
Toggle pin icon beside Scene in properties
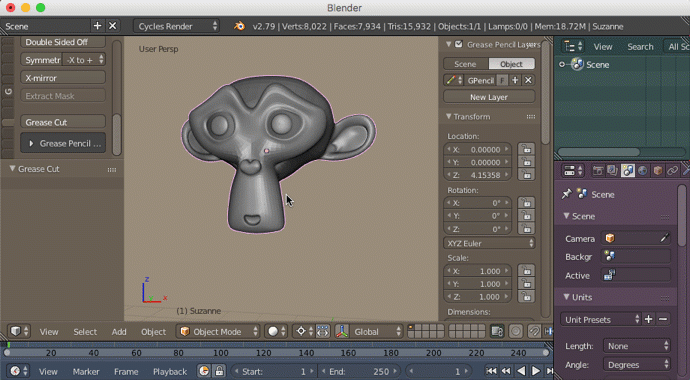click(x=567, y=194)
